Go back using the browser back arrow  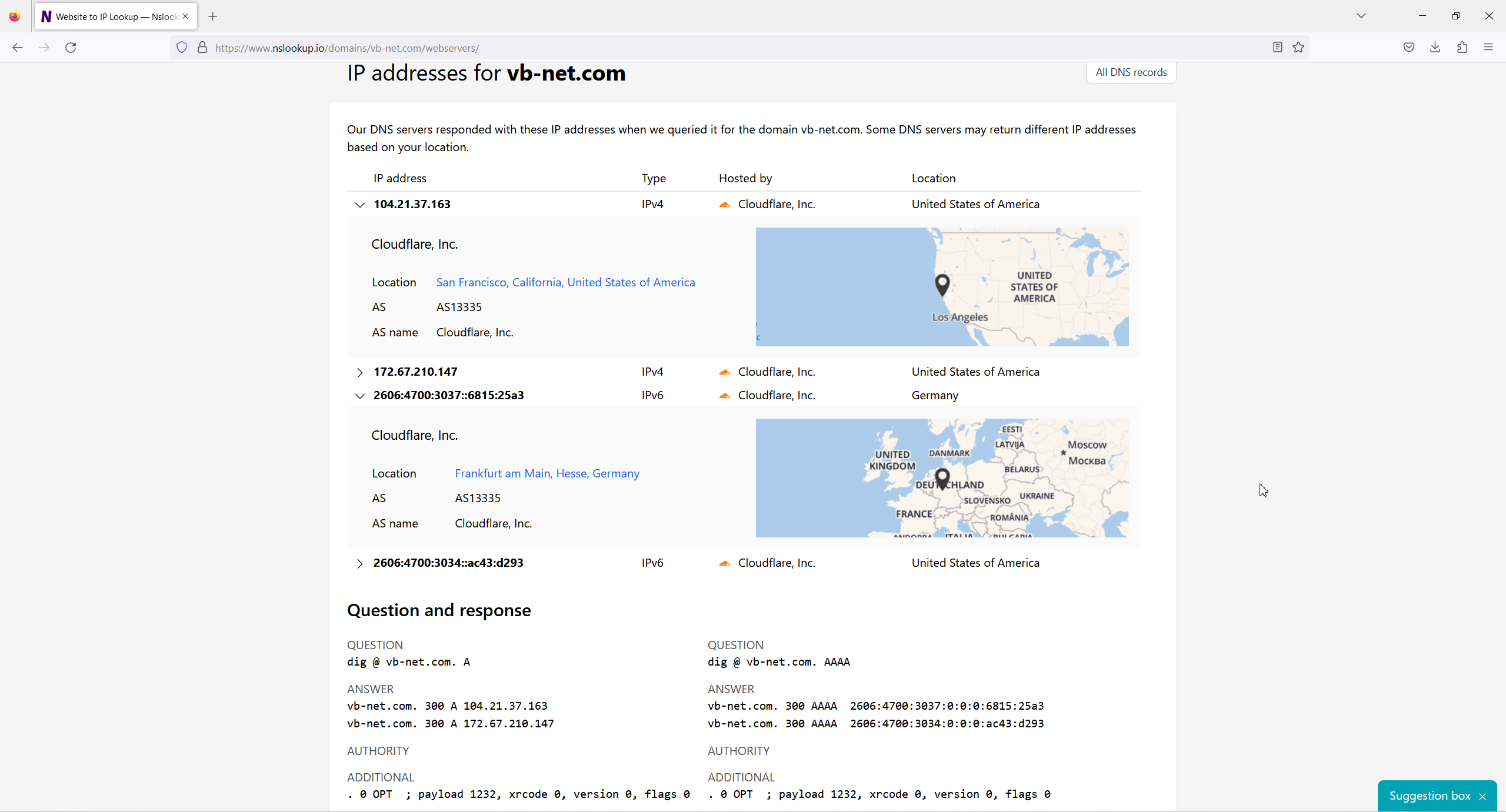(x=18, y=48)
